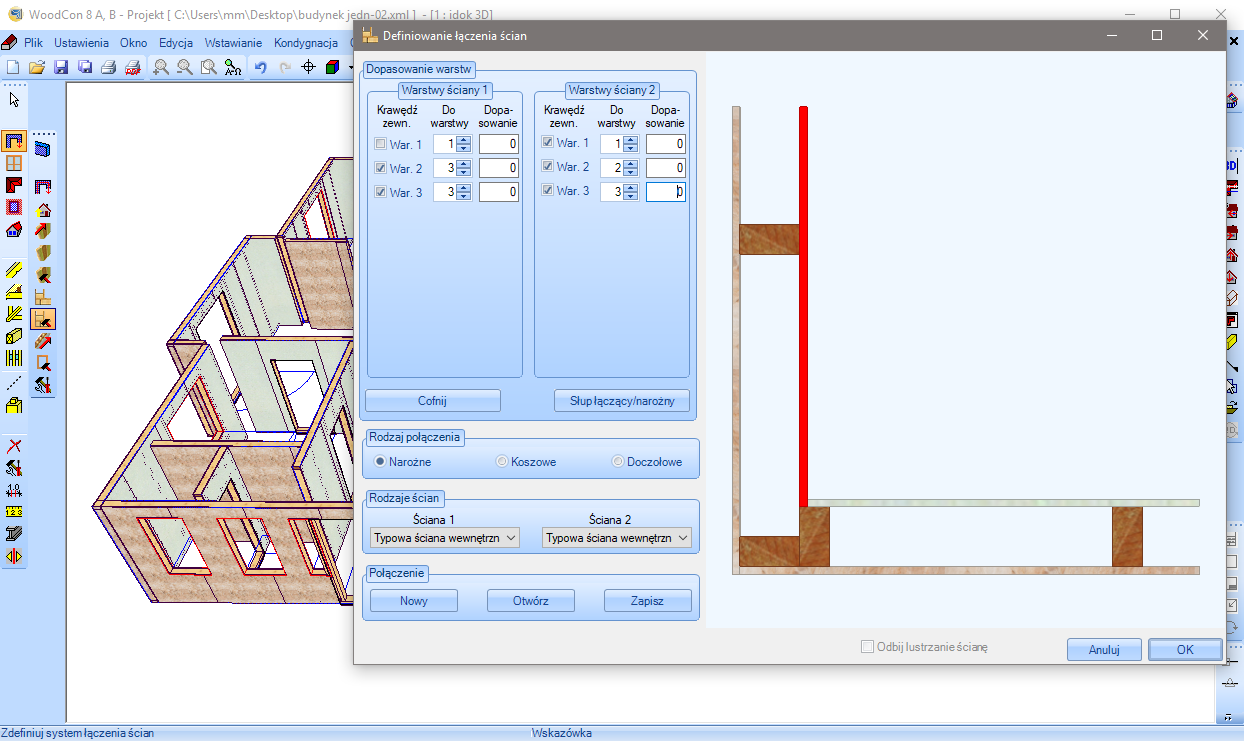Screen dimensions: 1244x741
Task: Open the Plik menu
Action: [34, 43]
